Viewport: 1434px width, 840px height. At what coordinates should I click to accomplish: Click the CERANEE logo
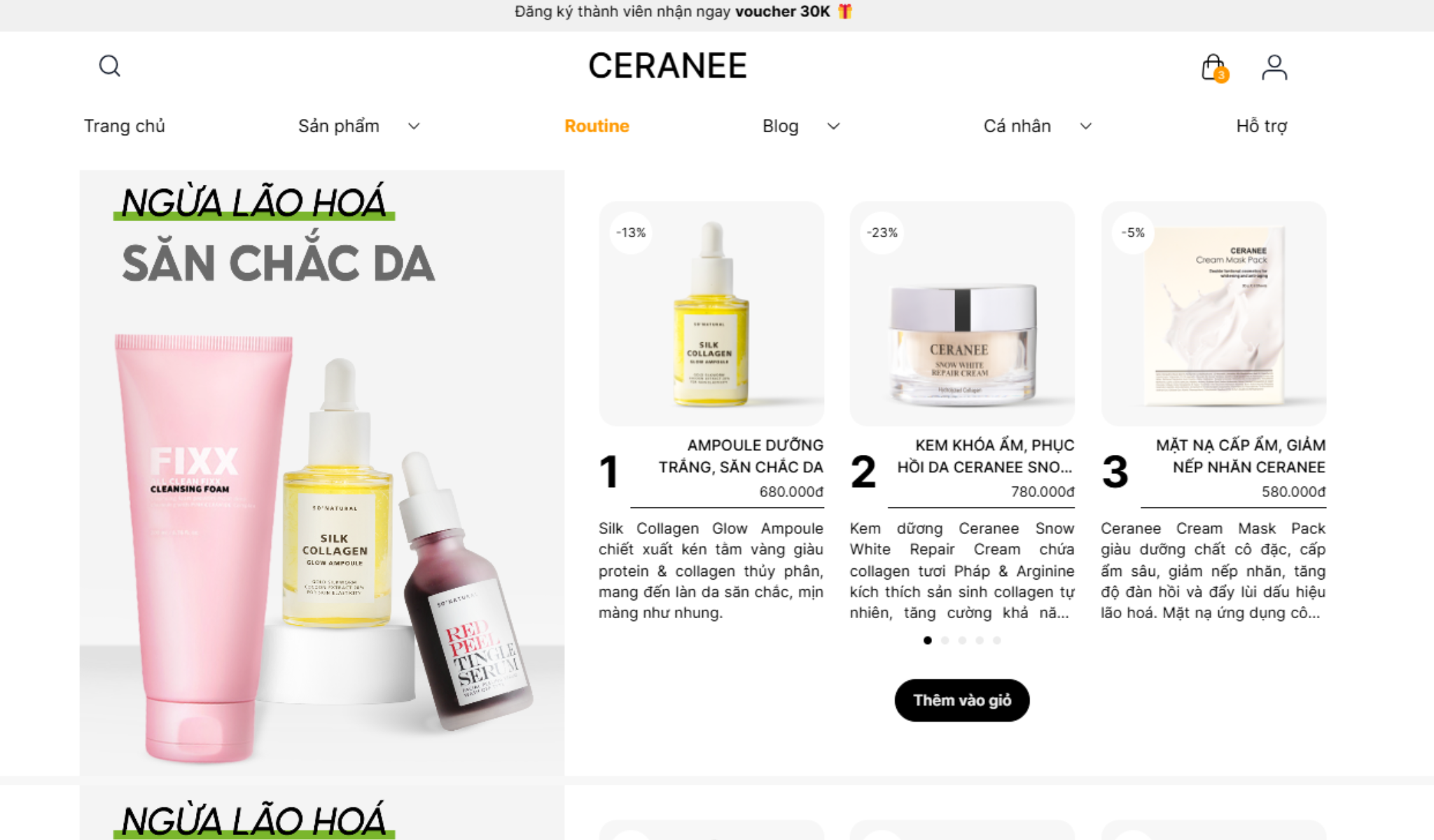[667, 66]
